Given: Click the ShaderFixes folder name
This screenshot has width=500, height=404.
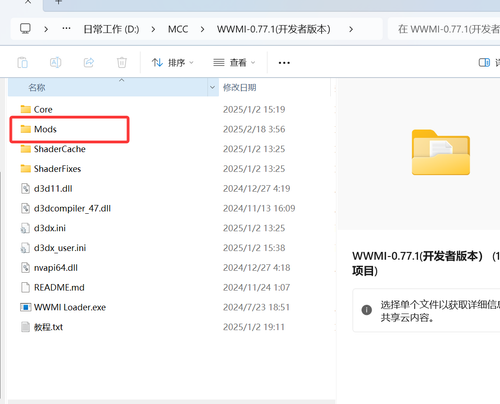Looking at the screenshot, I should (57, 169).
